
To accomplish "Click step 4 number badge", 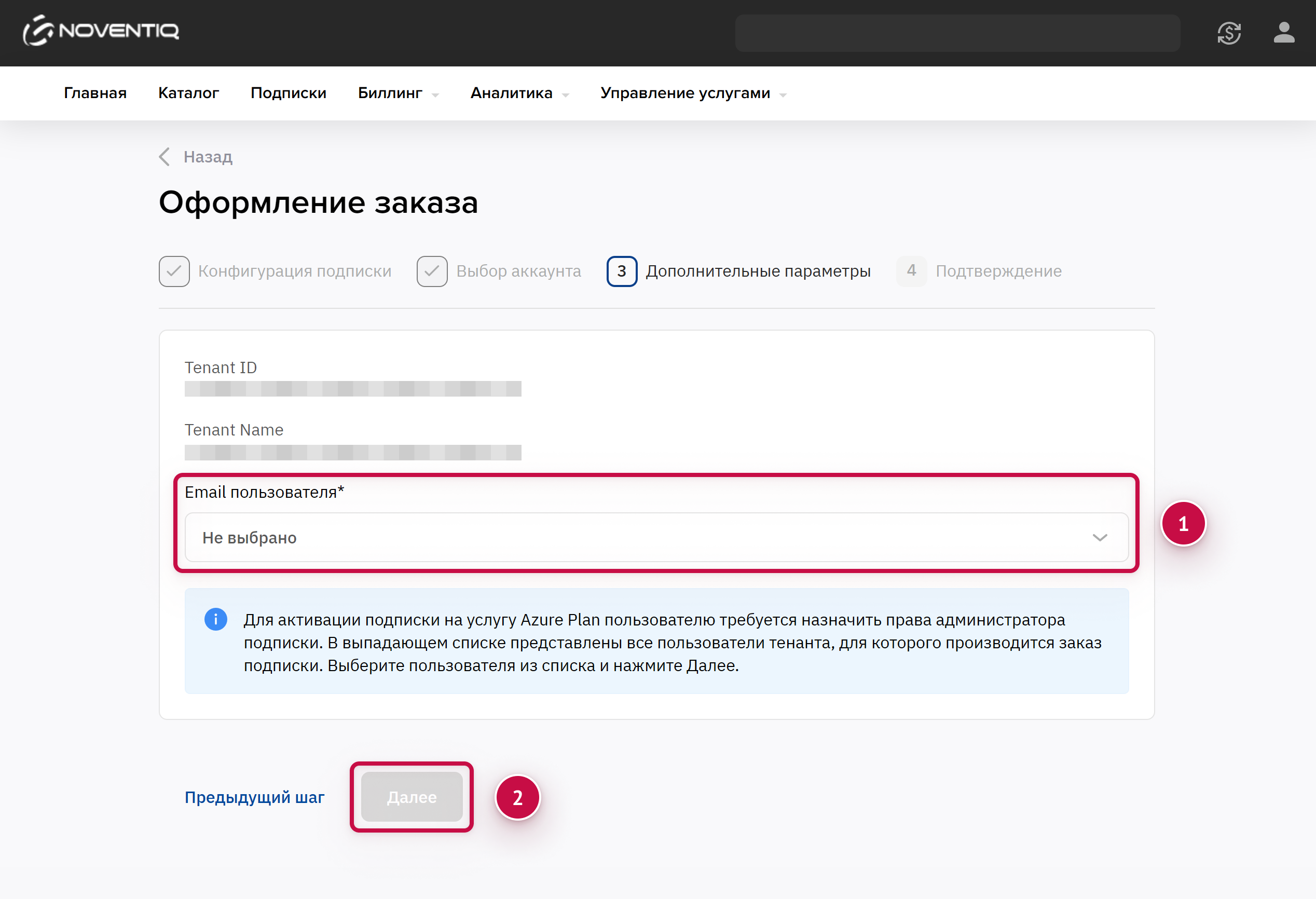I will coord(911,271).
